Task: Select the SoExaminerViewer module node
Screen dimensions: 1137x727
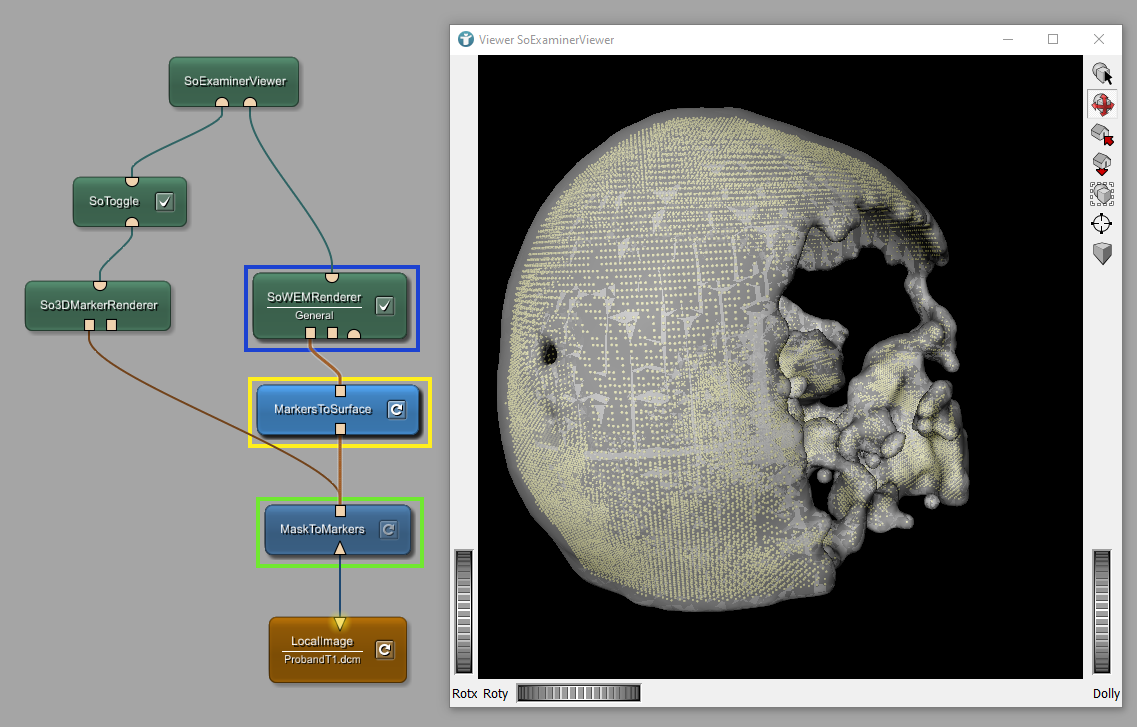Action: click(x=235, y=81)
